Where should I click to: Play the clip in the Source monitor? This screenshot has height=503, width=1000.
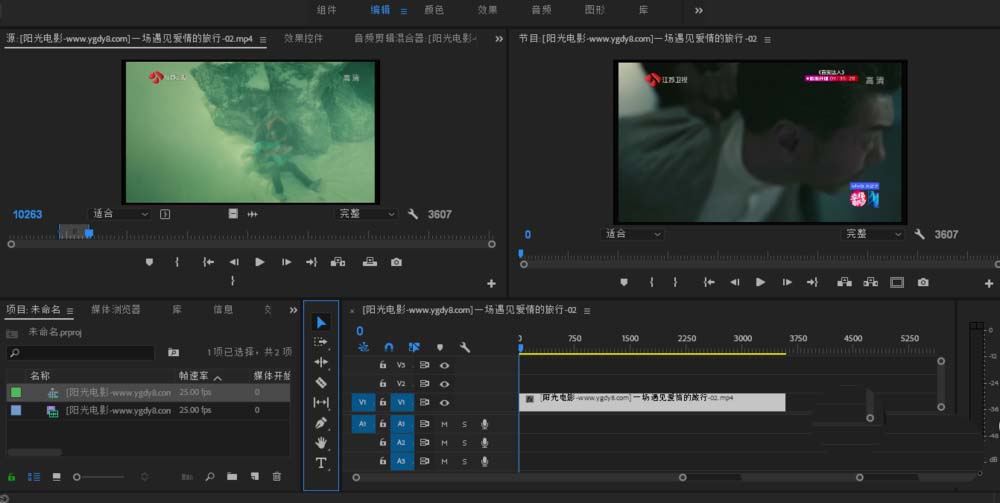click(x=260, y=262)
